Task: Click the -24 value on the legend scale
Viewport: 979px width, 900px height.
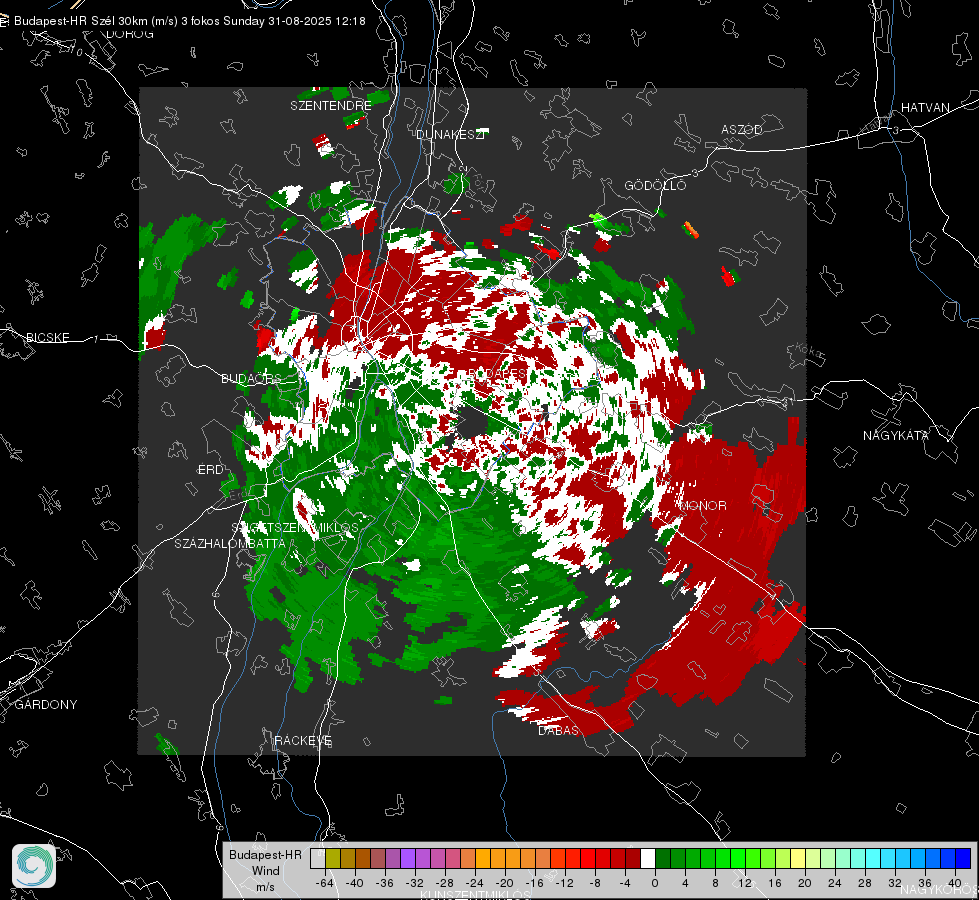Action: click(475, 883)
